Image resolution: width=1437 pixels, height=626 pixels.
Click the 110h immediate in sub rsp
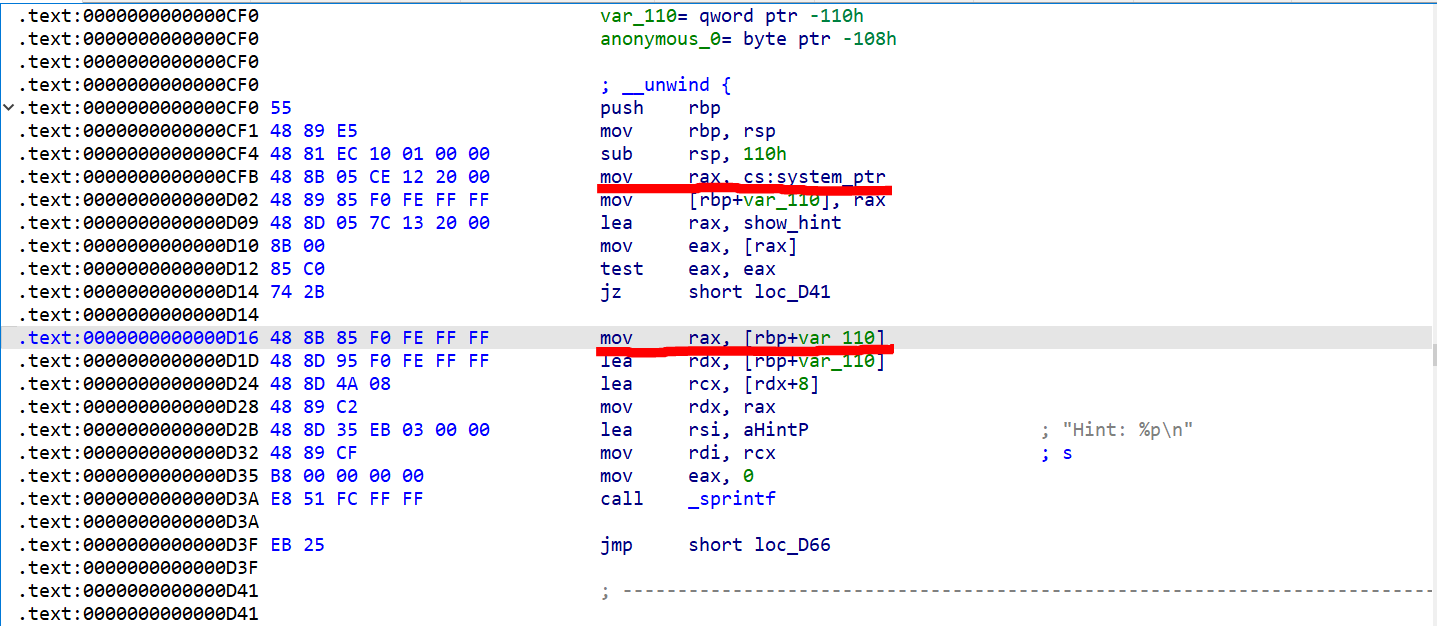point(765,154)
